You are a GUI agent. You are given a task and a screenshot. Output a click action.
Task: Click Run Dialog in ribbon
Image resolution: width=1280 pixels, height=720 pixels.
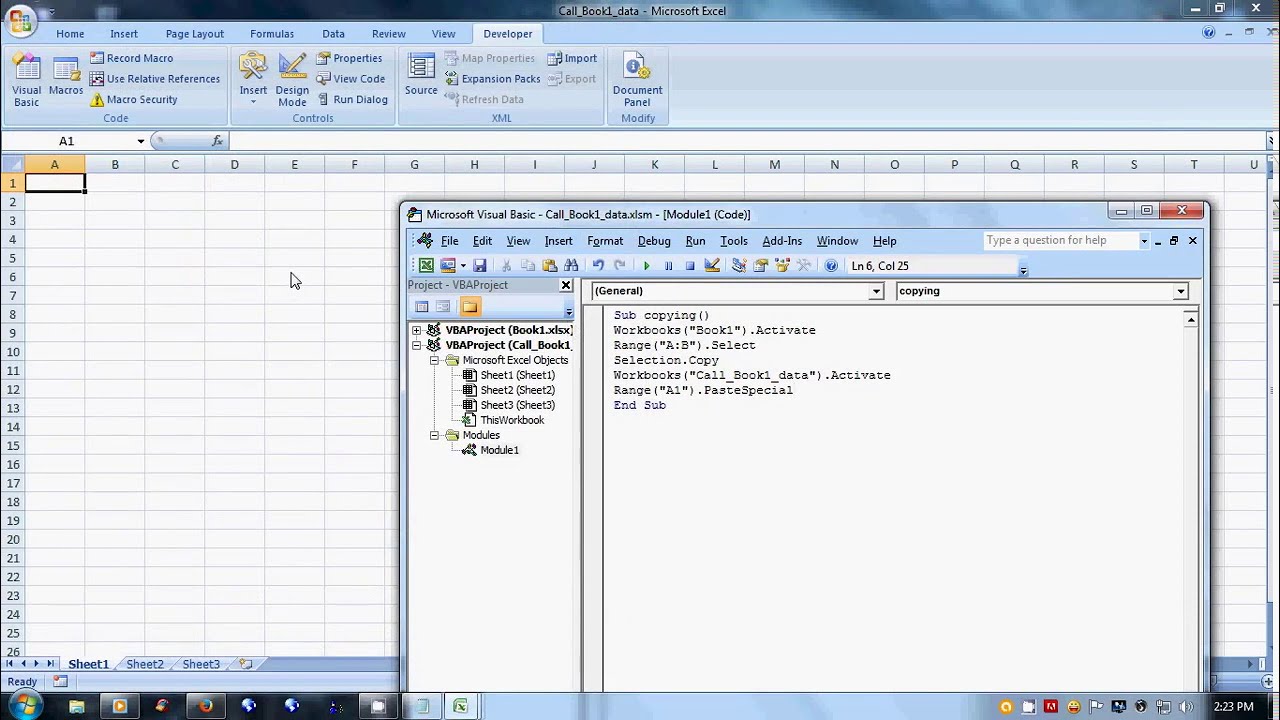[352, 100]
